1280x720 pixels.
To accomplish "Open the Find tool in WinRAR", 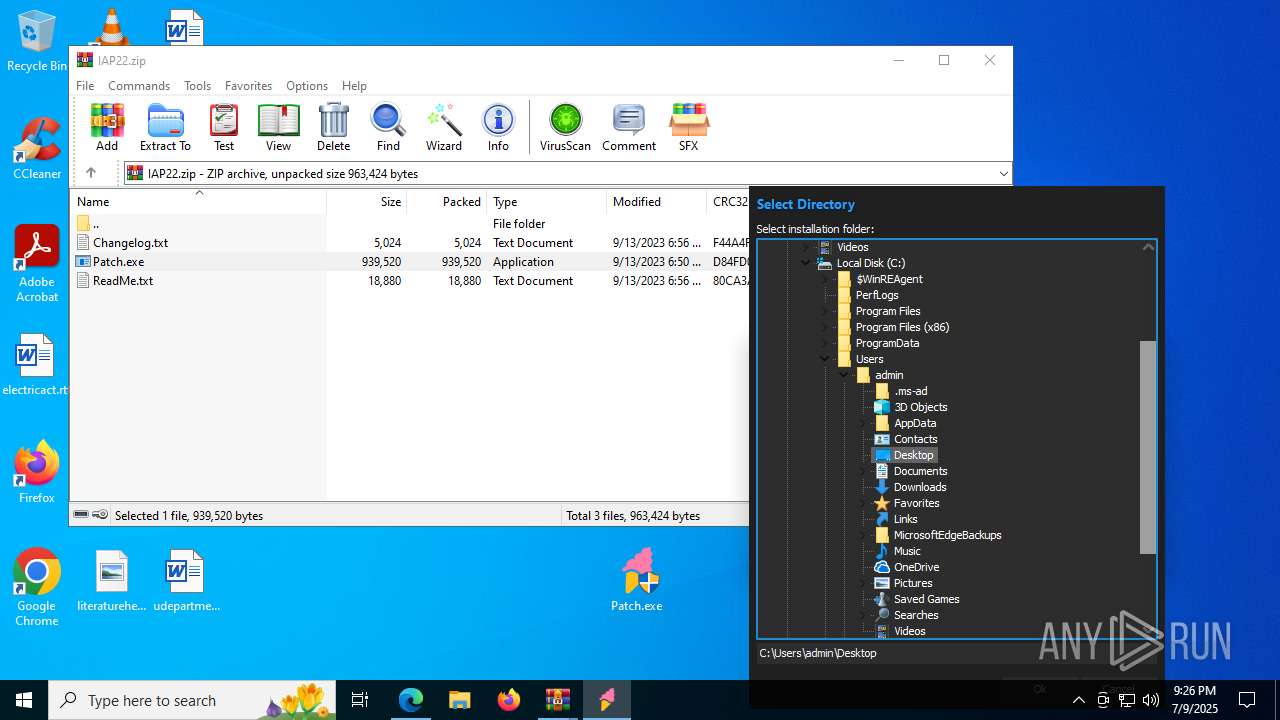I will pyautogui.click(x=388, y=127).
